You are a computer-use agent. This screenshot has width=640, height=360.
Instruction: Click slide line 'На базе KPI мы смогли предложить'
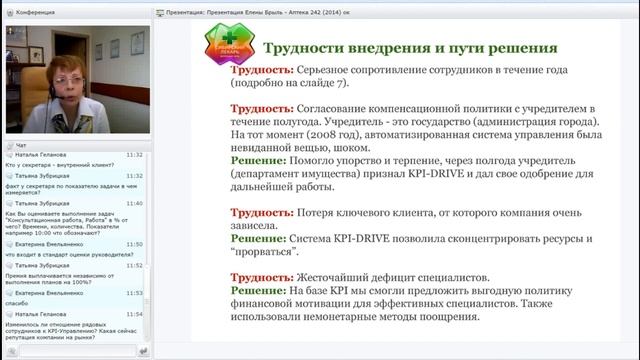click(431, 291)
